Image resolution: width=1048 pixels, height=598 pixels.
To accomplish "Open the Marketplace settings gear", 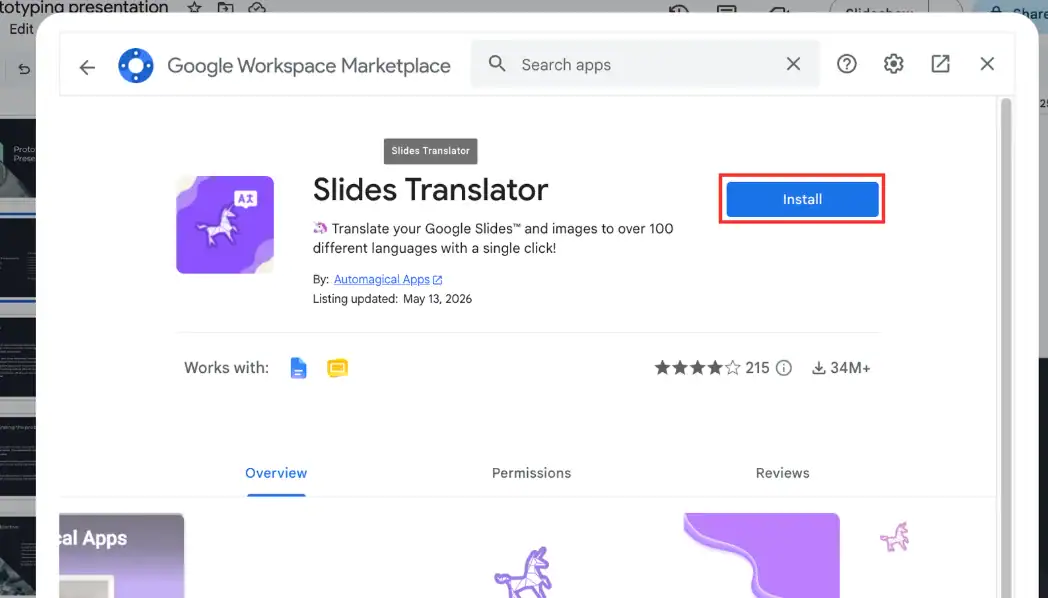I will coord(894,63).
